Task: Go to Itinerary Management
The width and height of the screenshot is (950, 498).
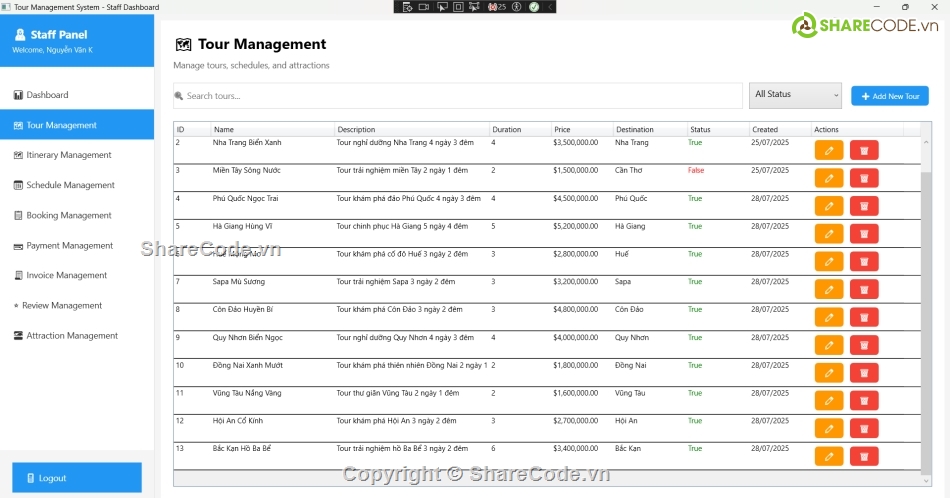Action: tap(68, 155)
